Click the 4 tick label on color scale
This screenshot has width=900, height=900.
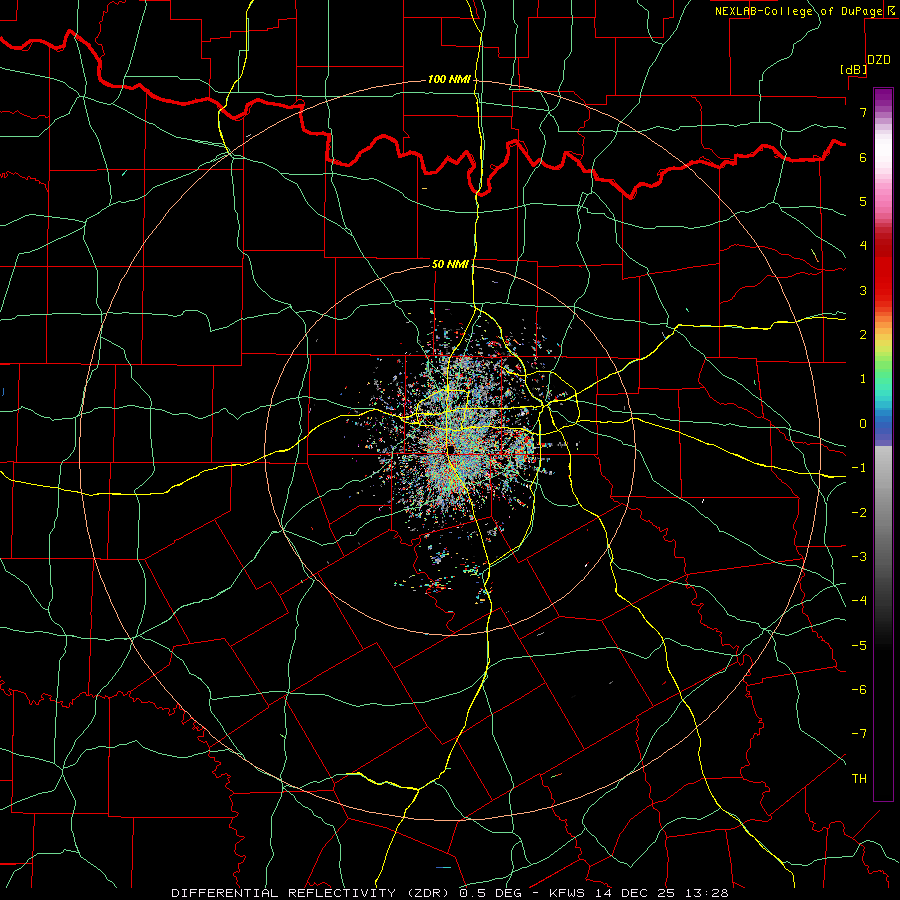tap(863, 246)
